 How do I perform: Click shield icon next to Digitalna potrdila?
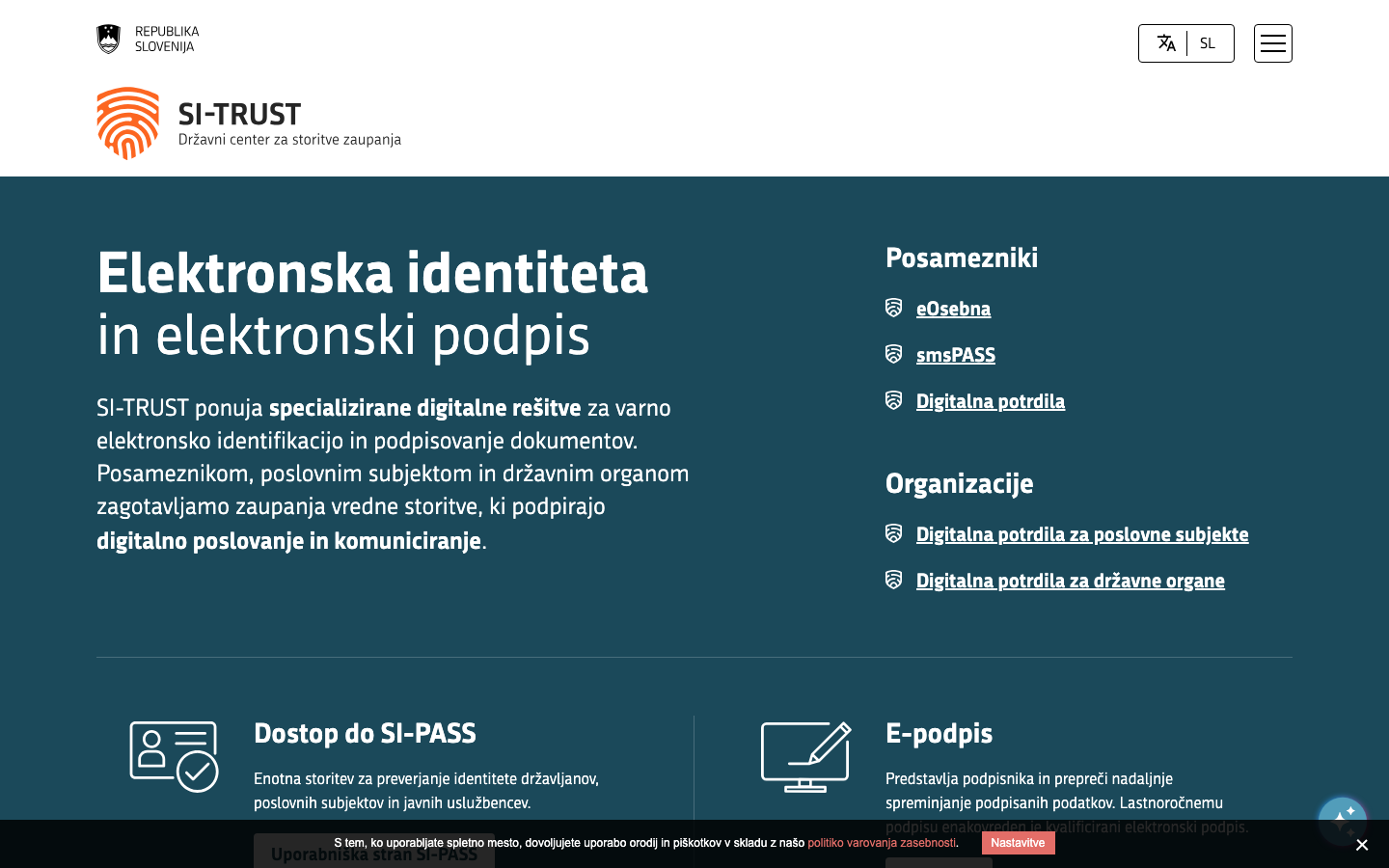[894, 400]
